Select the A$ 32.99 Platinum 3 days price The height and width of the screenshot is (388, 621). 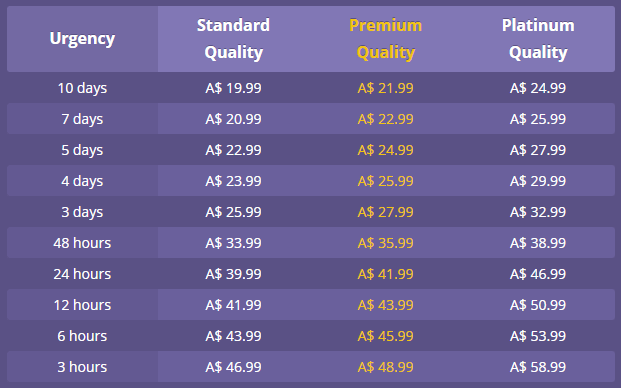click(x=538, y=212)
